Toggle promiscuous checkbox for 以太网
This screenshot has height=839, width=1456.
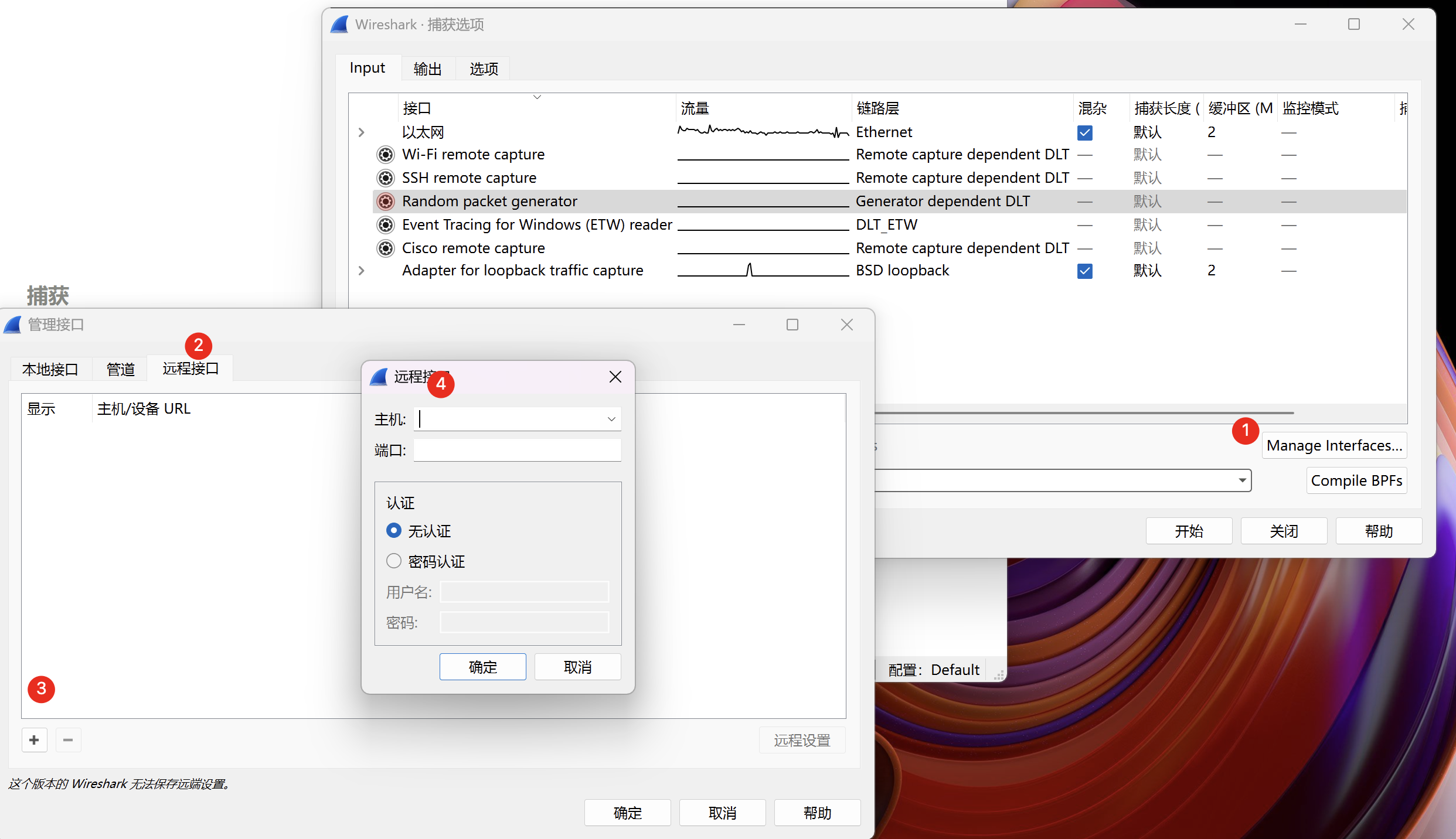point(1085,132)
